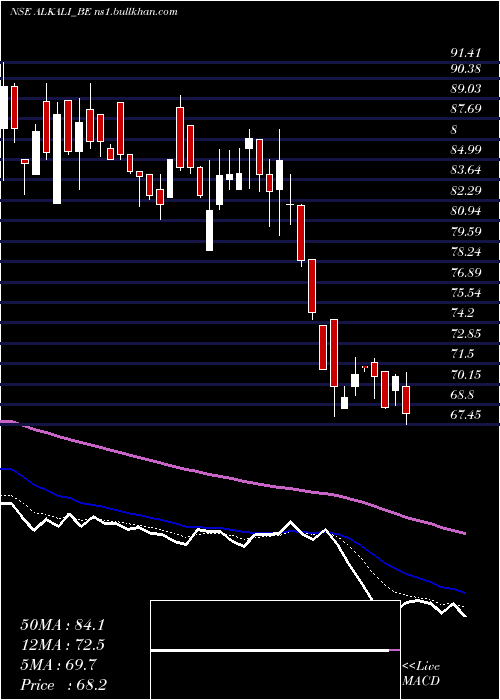The height and width of the screenshot is (700, 500).
Task: Click the 75.54 price axis label
Action: tap(466, 293)
